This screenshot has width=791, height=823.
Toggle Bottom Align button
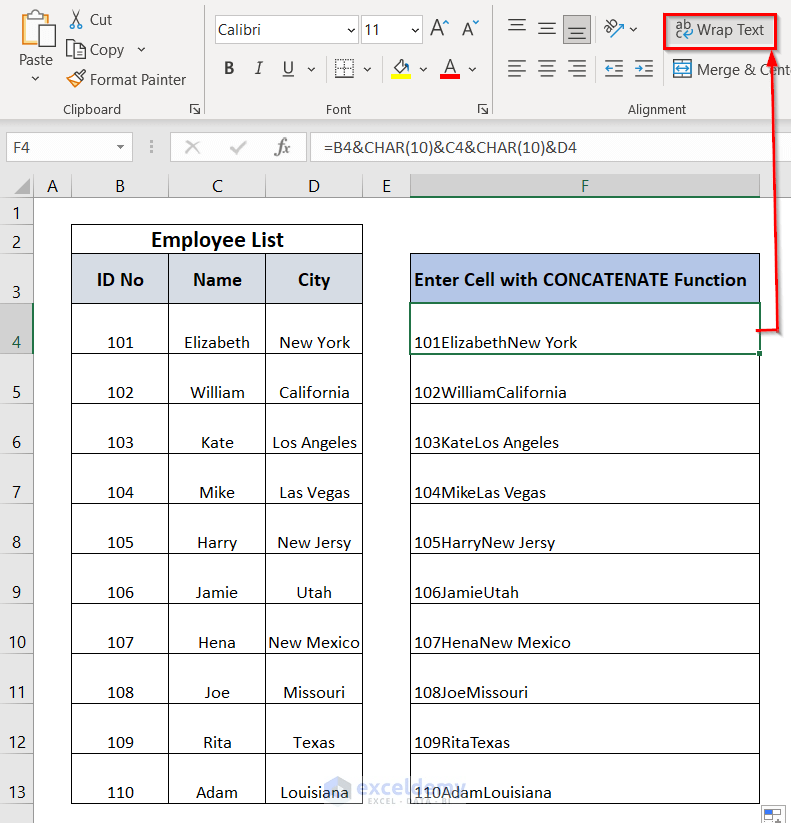[x=577, y=29]
